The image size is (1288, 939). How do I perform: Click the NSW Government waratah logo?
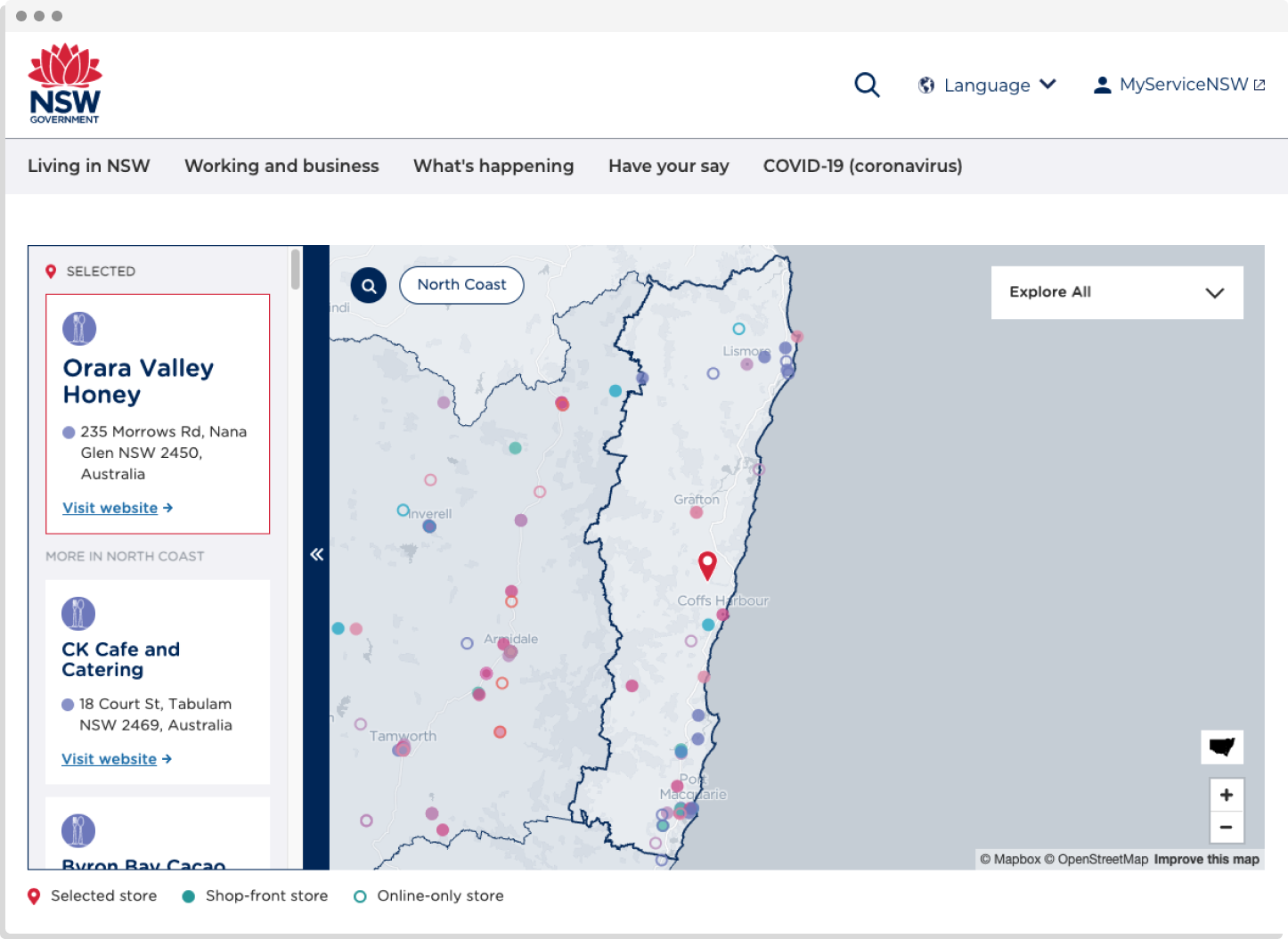click(64, 82)
